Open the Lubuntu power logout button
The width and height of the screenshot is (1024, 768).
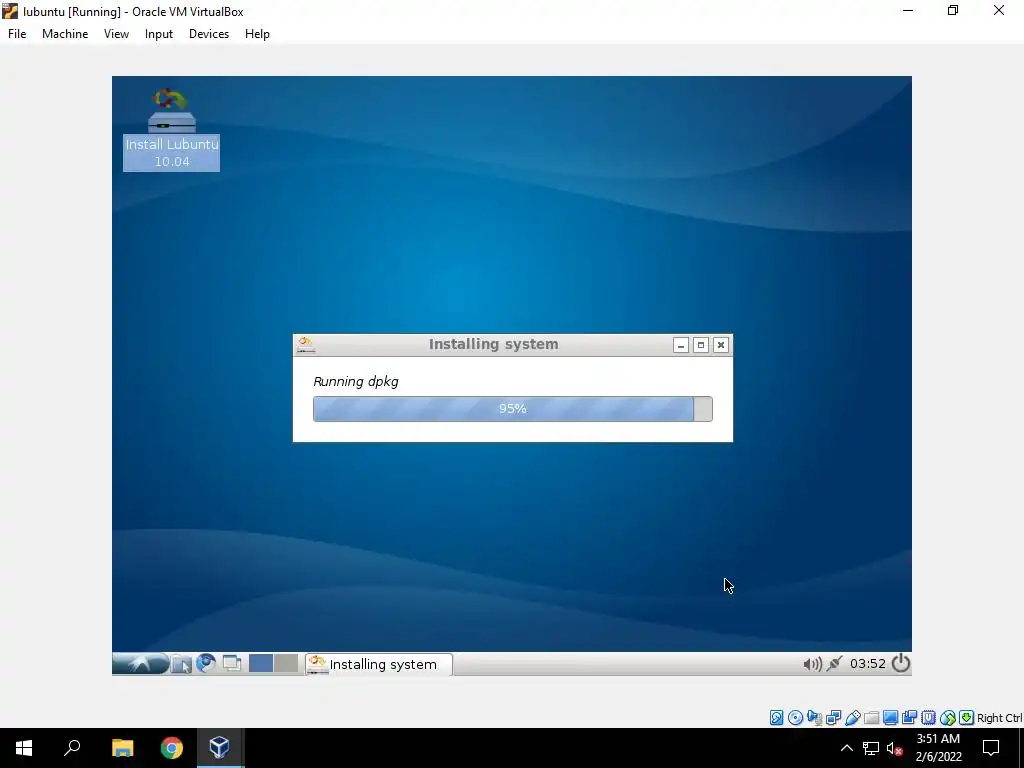click(901, 664)
